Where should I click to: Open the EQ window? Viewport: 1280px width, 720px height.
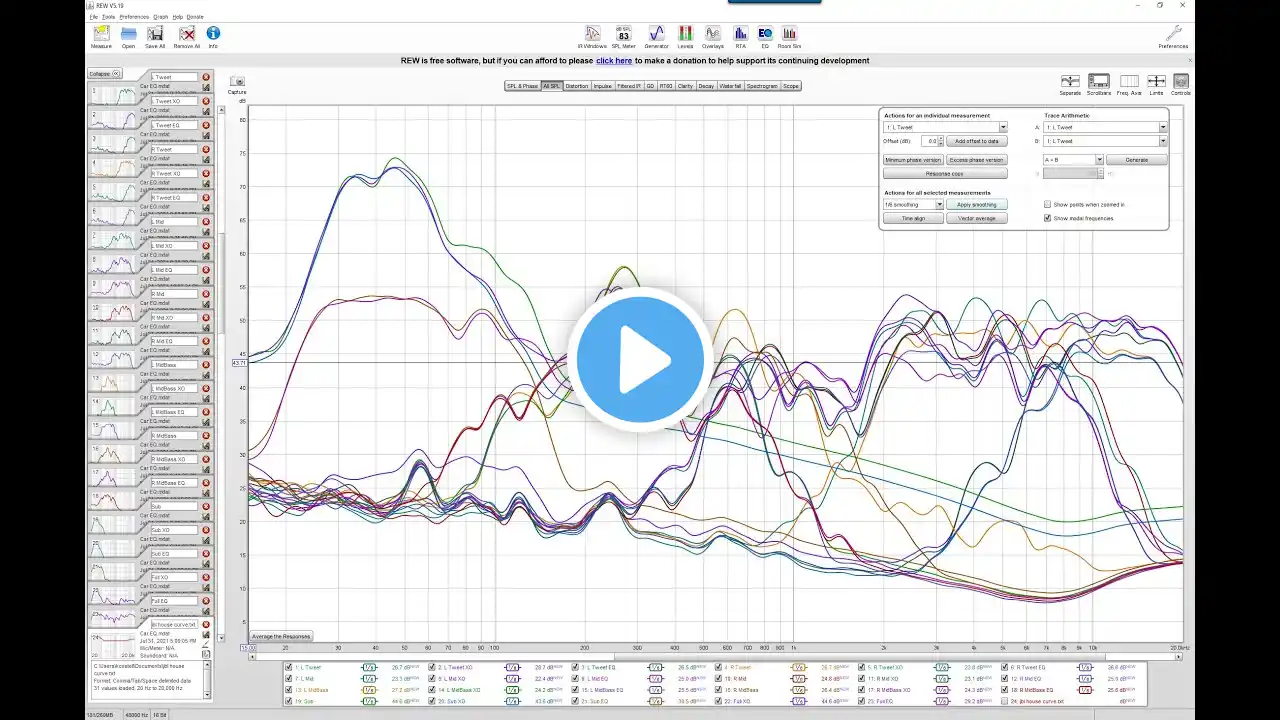765,36
